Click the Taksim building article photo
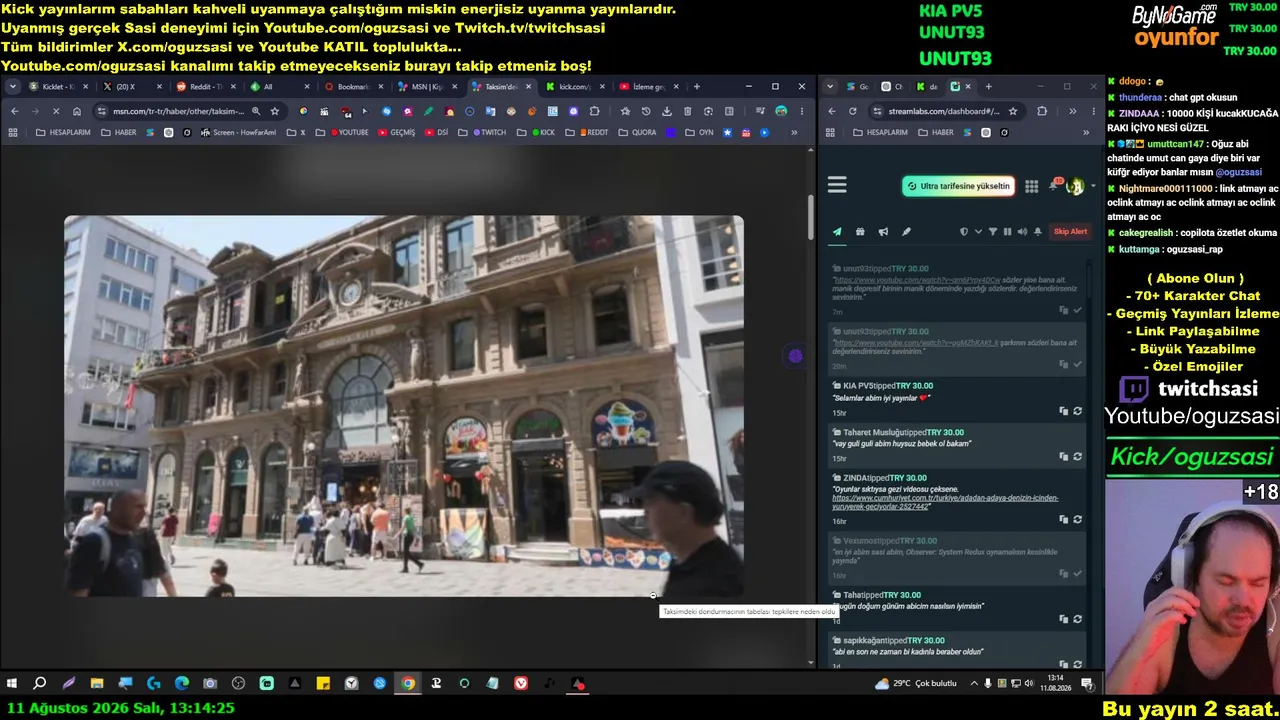1280x720 pixels. (404, 406)
